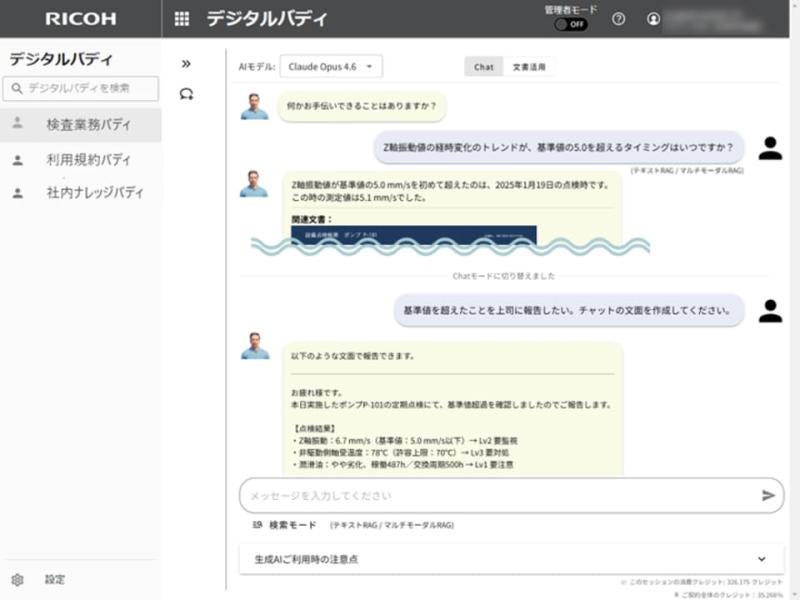Select 社内ナレッジバディ in sidebar

tap(81, 192)
